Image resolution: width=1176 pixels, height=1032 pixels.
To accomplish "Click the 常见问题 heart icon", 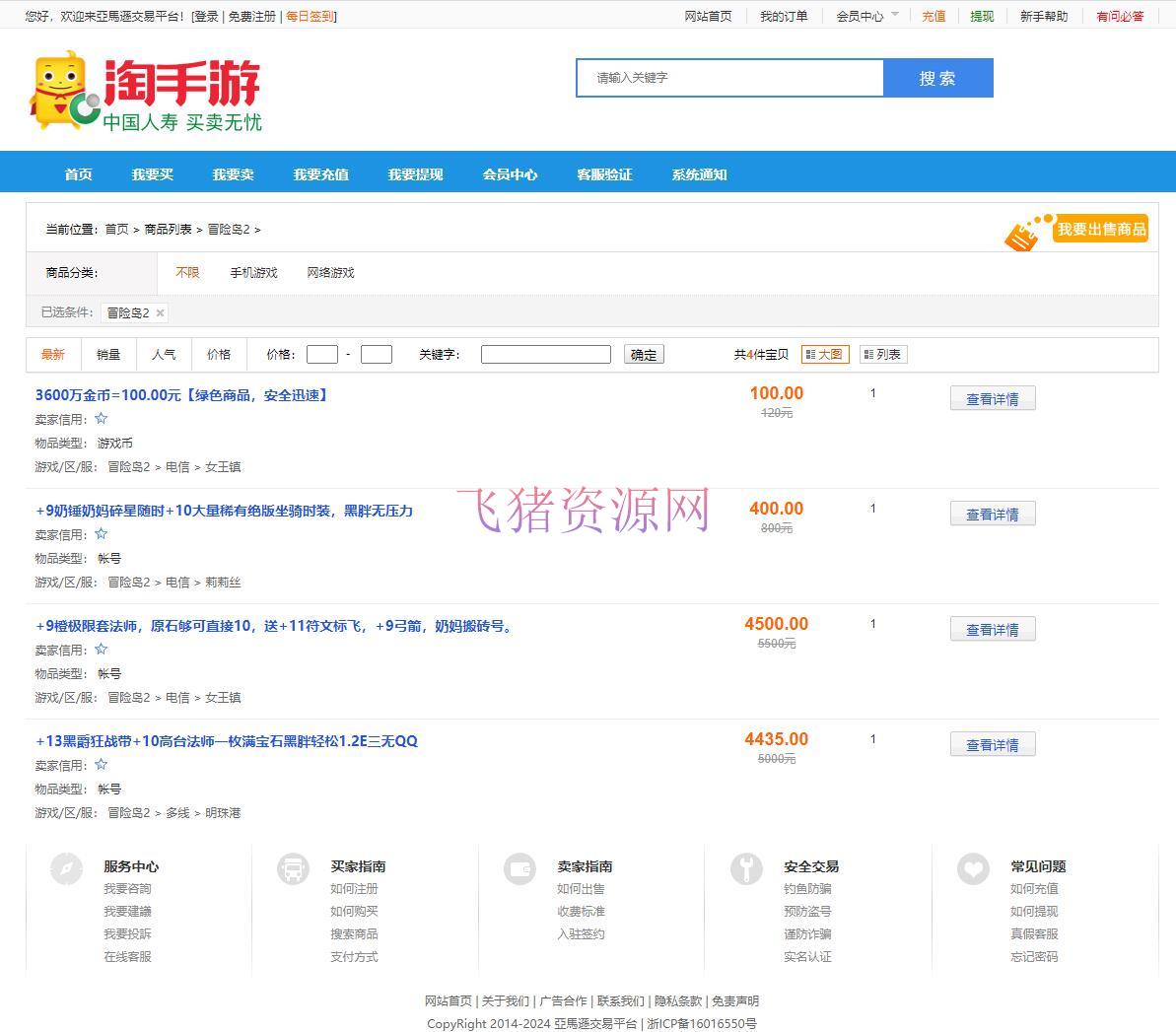I will (973, 868).
